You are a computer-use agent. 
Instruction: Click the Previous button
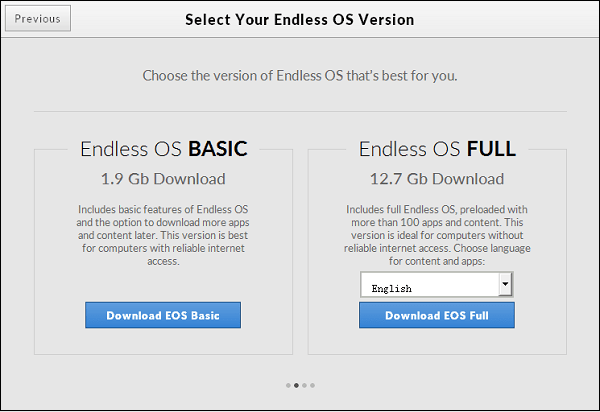point(38,19)
